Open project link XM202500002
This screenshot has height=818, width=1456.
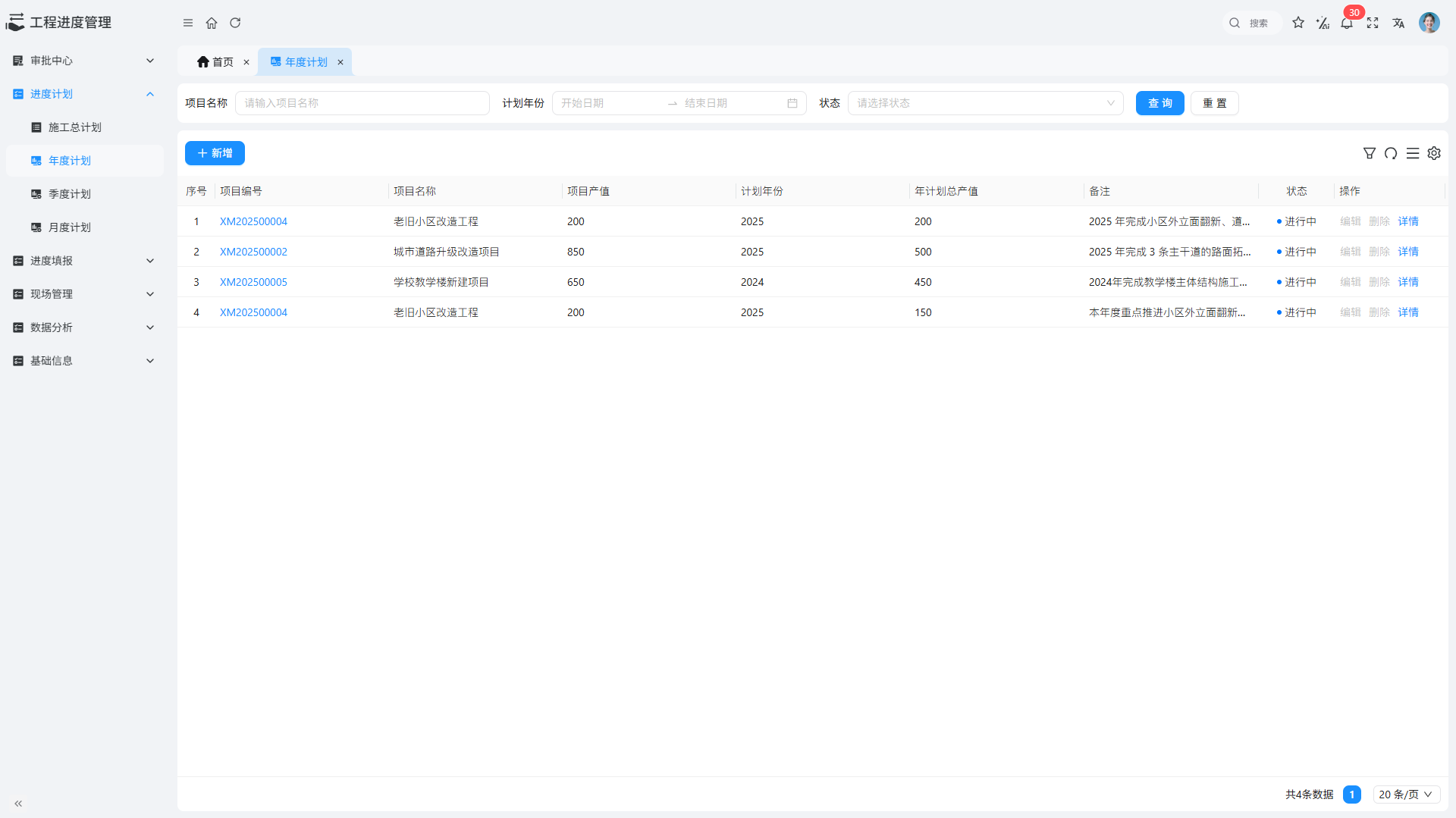coord(253,252)
